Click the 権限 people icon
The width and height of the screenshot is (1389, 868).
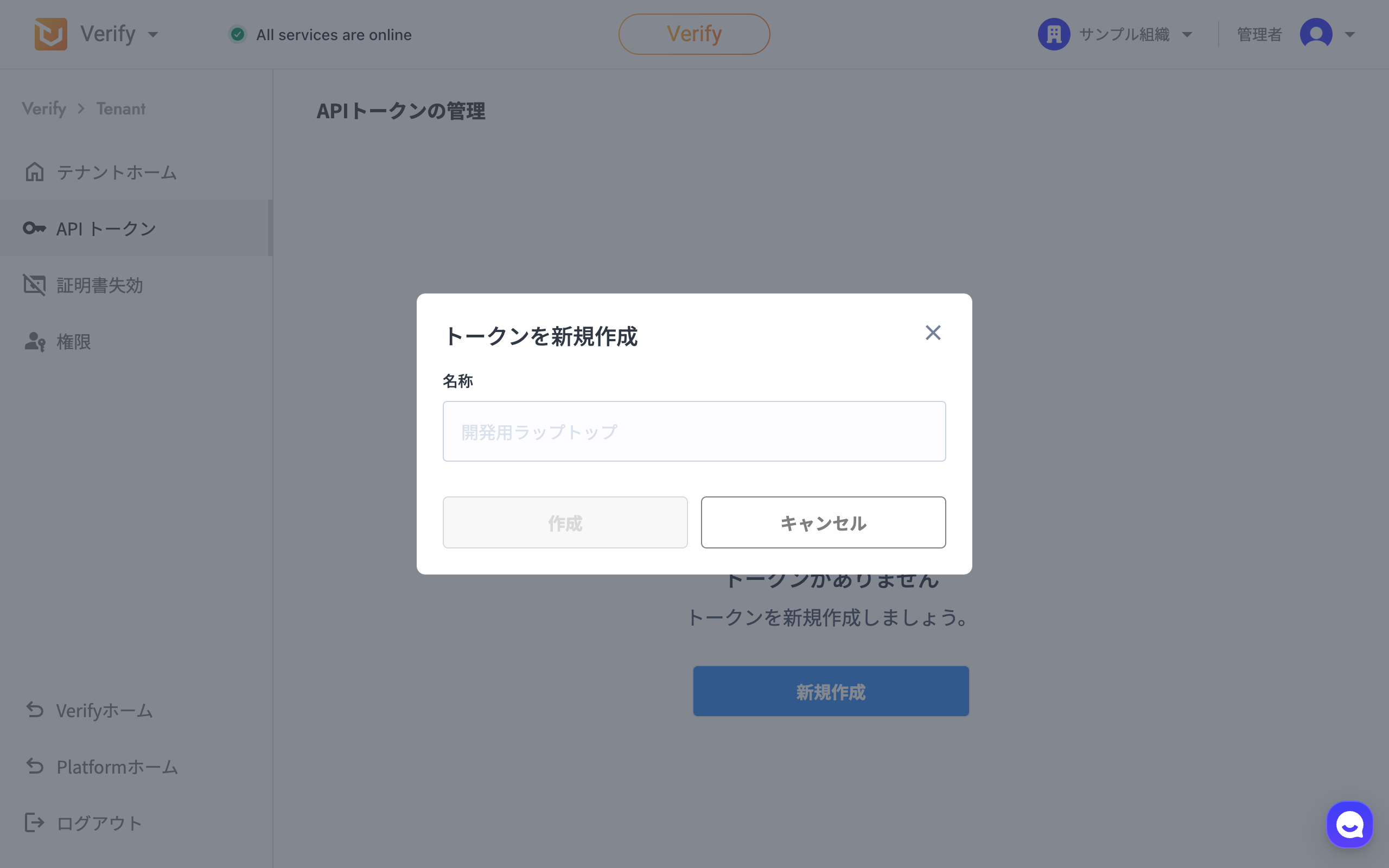(x=34, y=342)
